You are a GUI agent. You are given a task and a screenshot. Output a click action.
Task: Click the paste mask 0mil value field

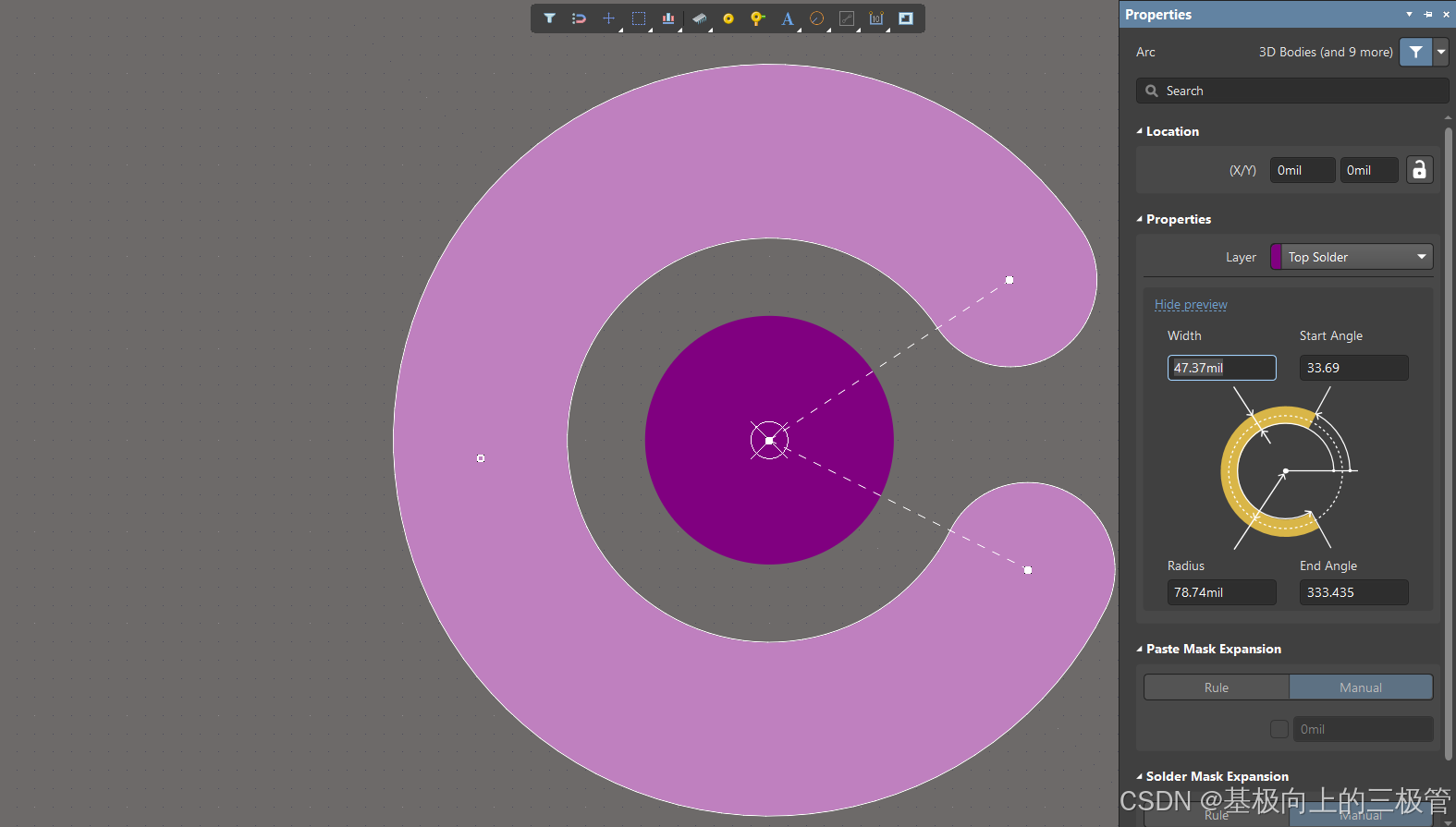click(1363, 729)
